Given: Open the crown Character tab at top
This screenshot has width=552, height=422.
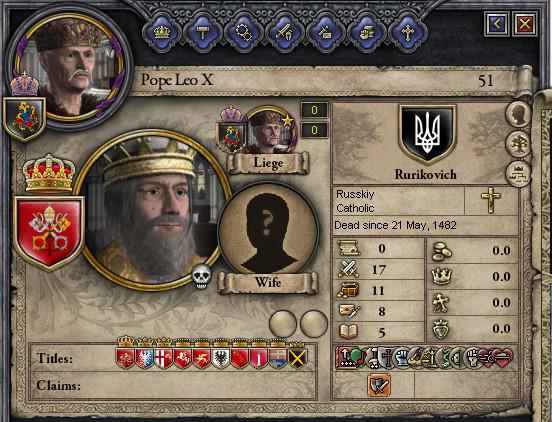Looking at the screenshot, I should pyautogui.click(x=162, y=33).
